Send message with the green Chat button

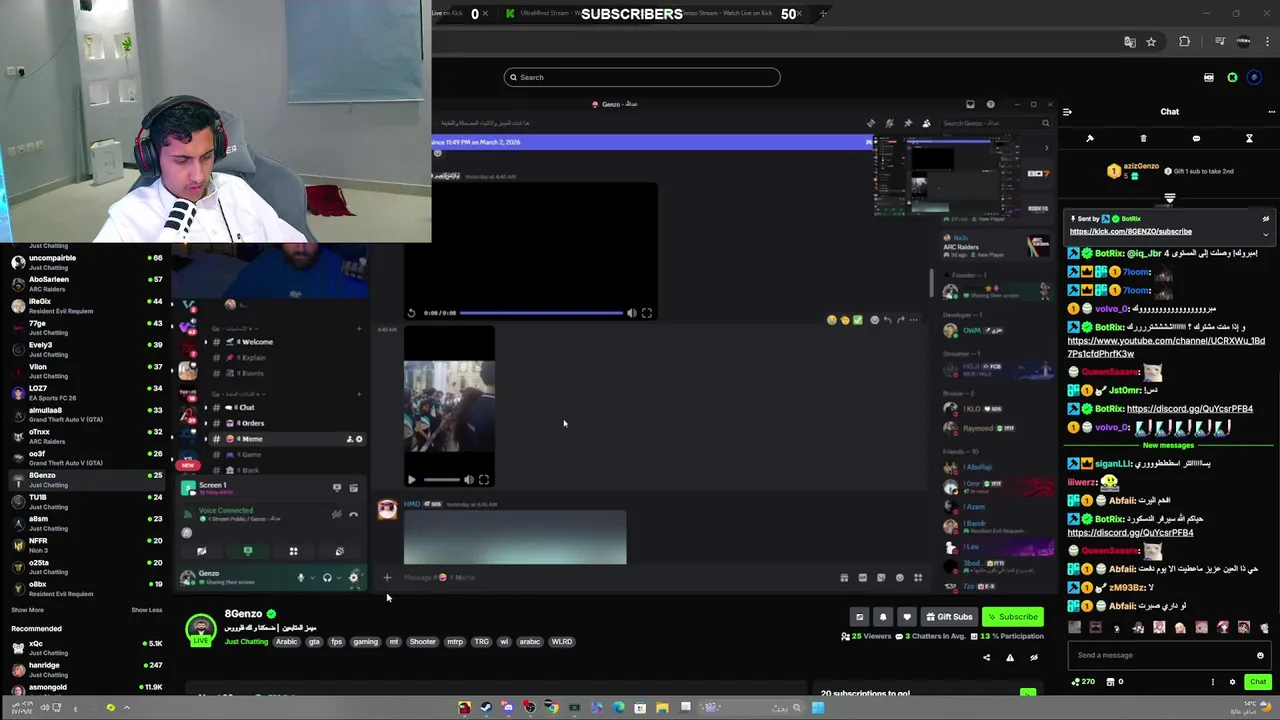coord(1258,682)
